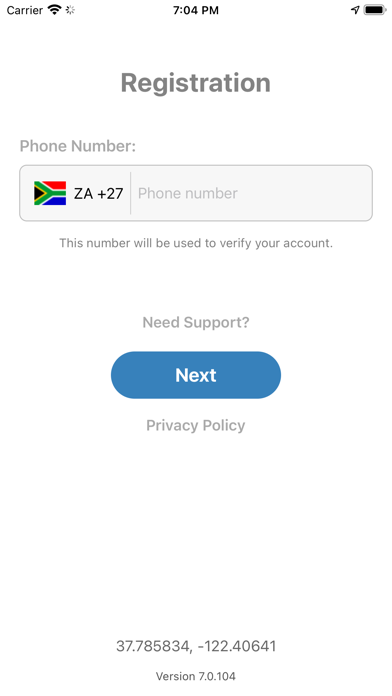Tap the Carrier label in status bar
392x696 pixels.
click(25, 10)
